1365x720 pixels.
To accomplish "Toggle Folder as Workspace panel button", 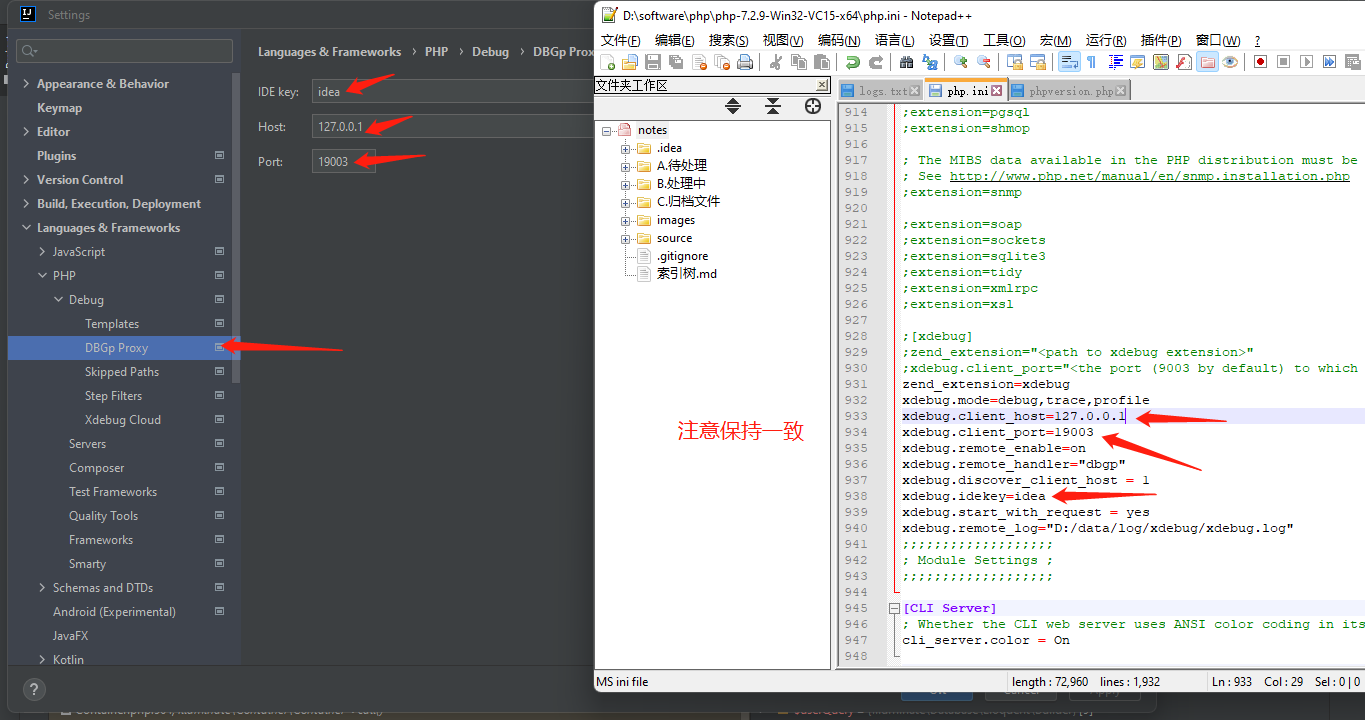I will point(1207,62).
